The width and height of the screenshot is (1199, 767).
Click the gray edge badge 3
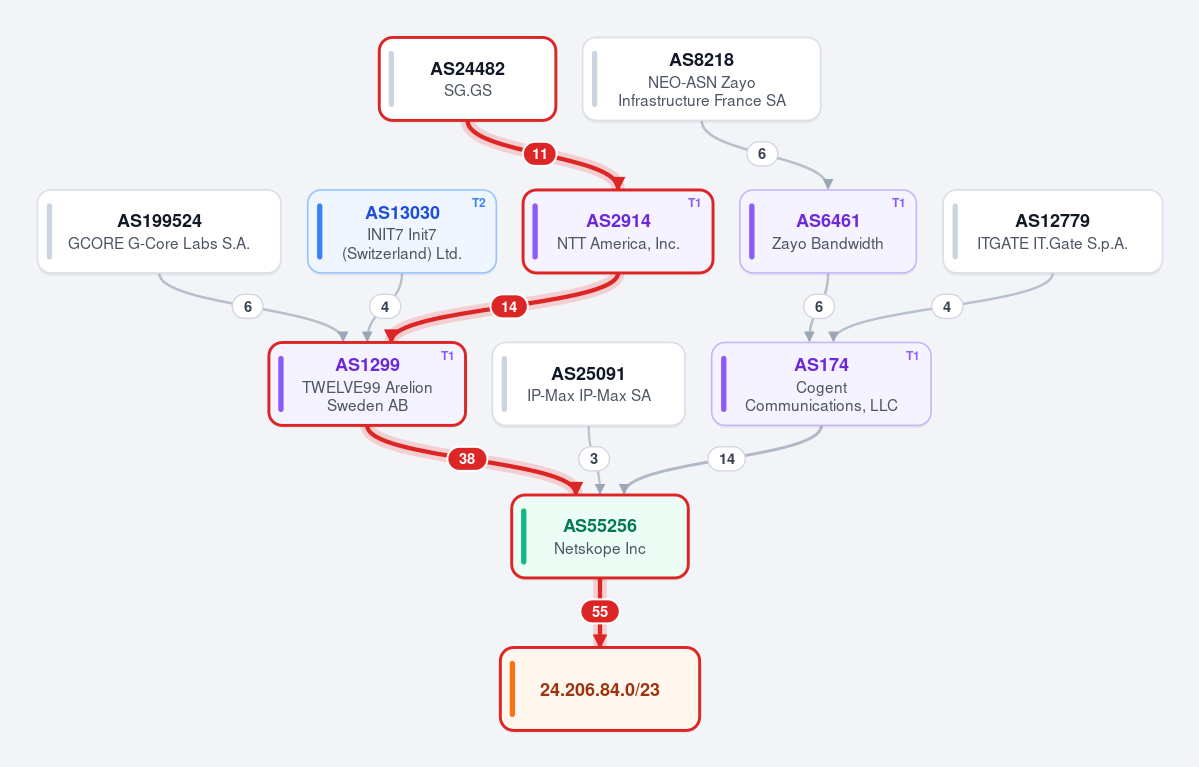pos(594,459)
